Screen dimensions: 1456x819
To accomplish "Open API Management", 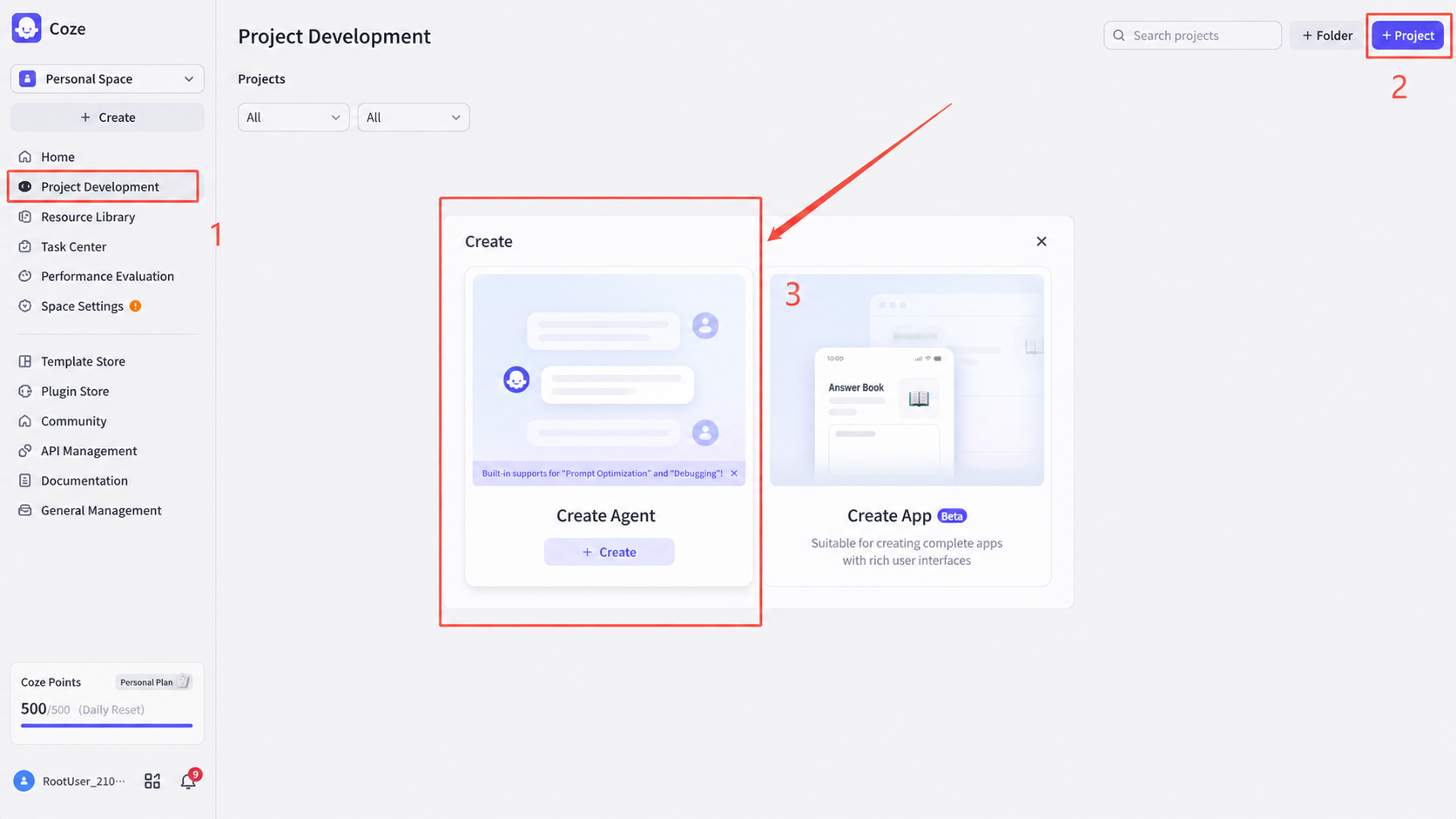I will 89,451.
